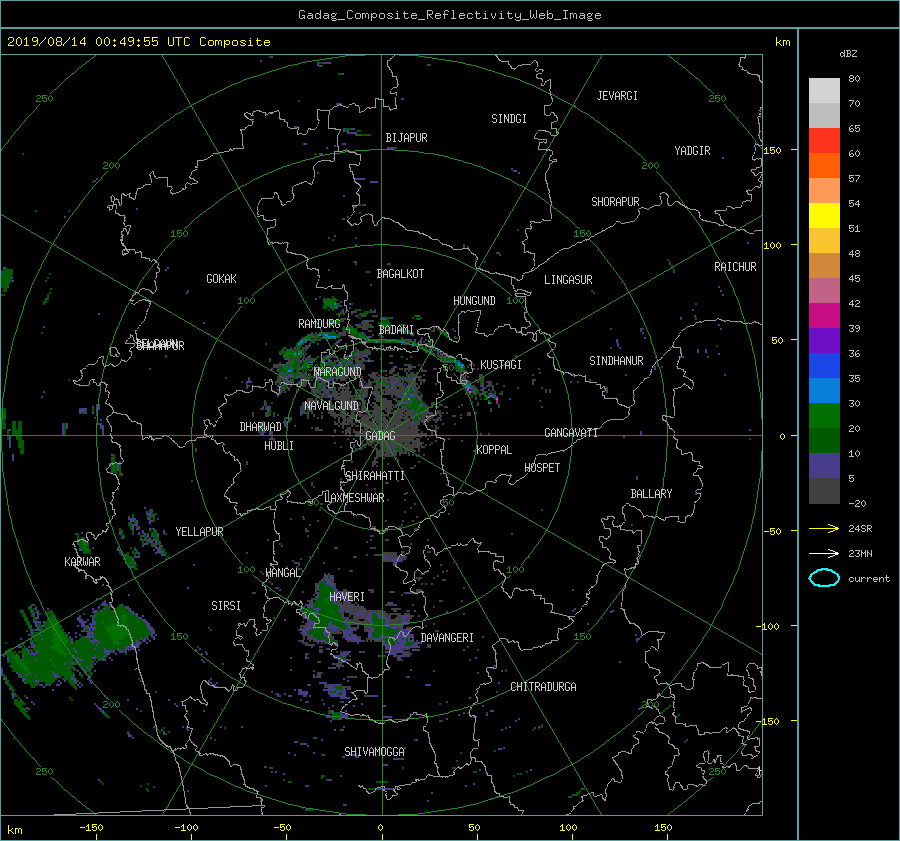The width and height of the screenshot is (900, 841).
Task: Click the LINGASUR city label
Action: click(568, 280)
